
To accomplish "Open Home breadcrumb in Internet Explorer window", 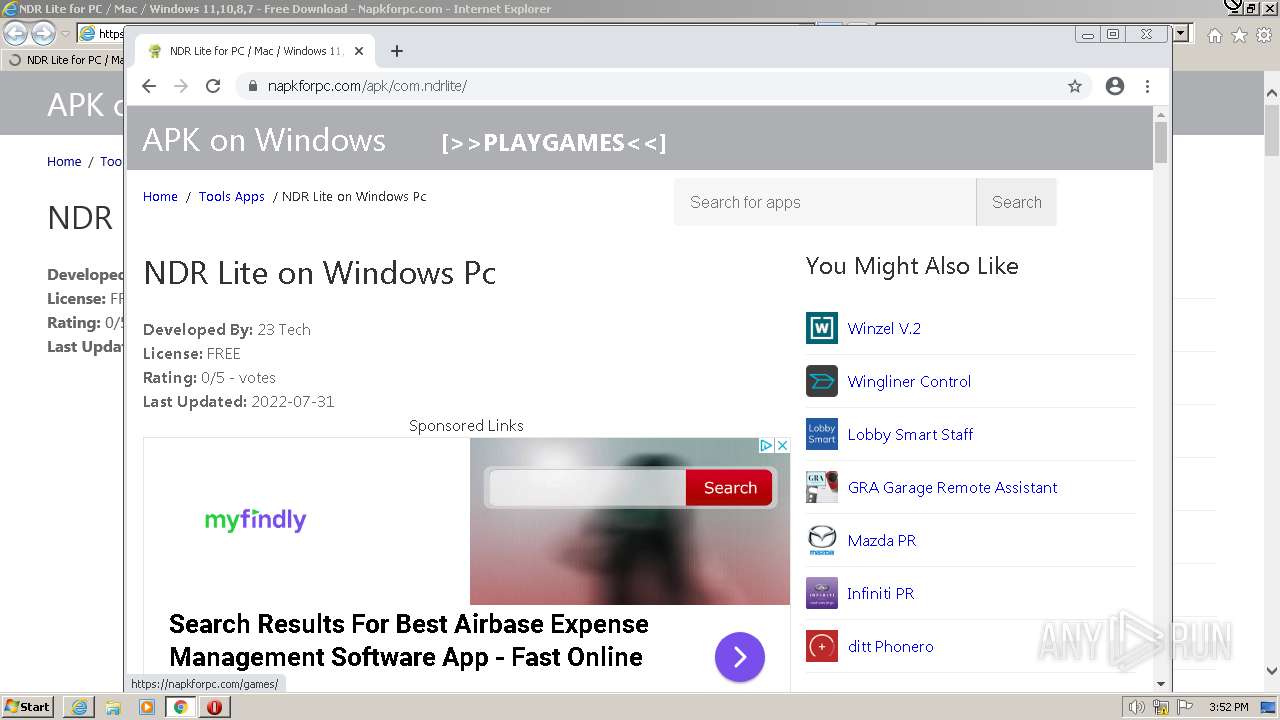I will point(64,161).
